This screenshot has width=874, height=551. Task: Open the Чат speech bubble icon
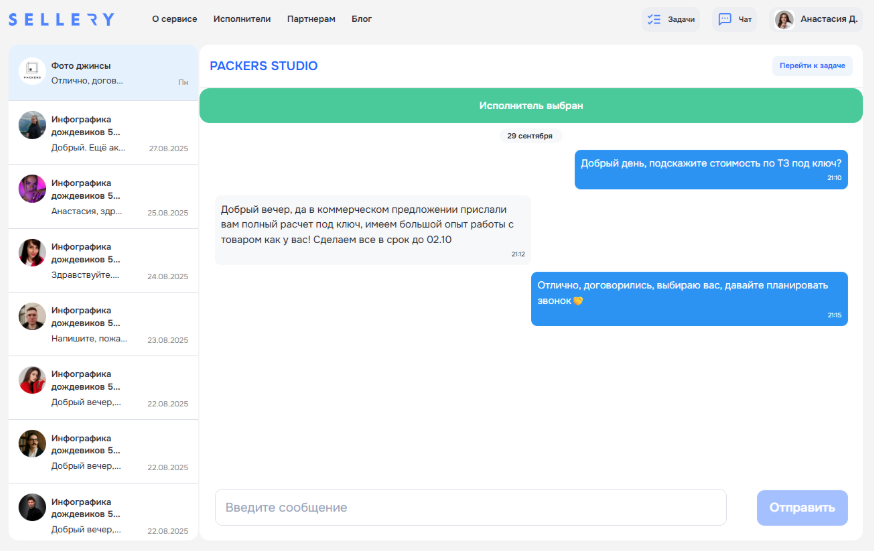pos(725,19)
